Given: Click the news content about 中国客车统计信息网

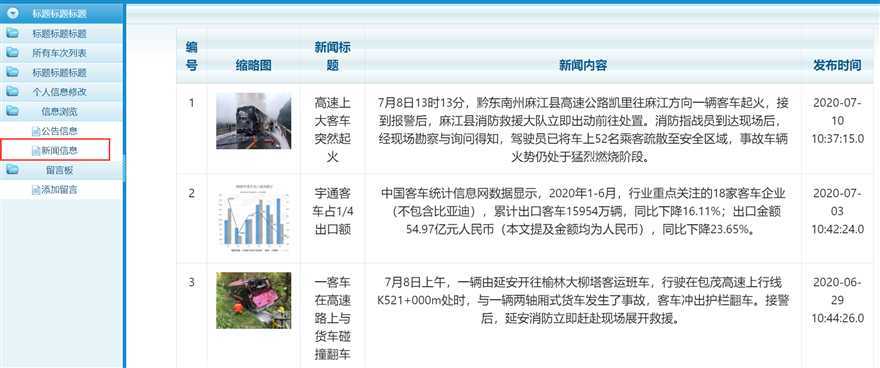Looking at the screenshot, I should click(583, 211).
